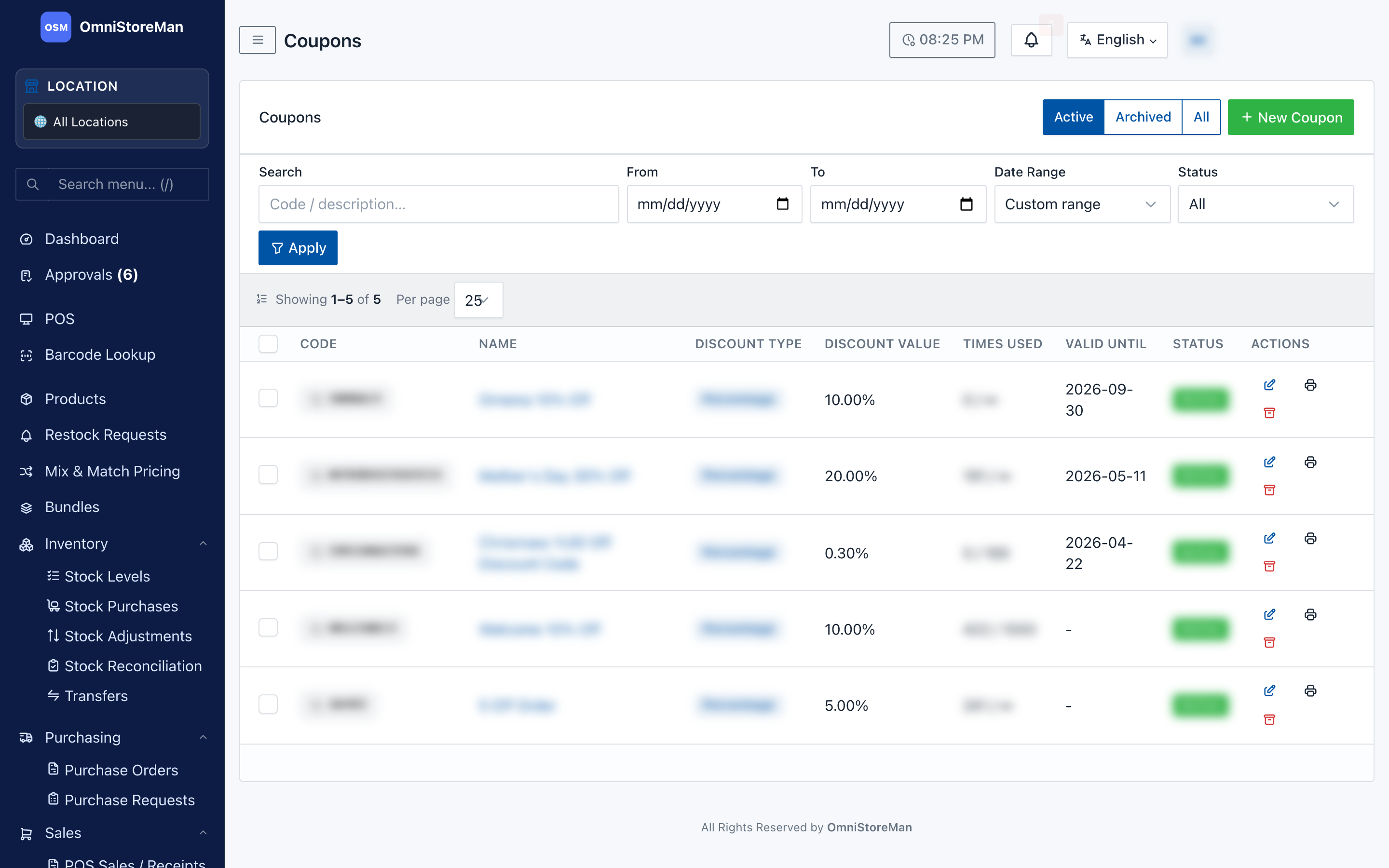
Task: Archive the 5.00% discount coupon
Action: pos(1269,719)
